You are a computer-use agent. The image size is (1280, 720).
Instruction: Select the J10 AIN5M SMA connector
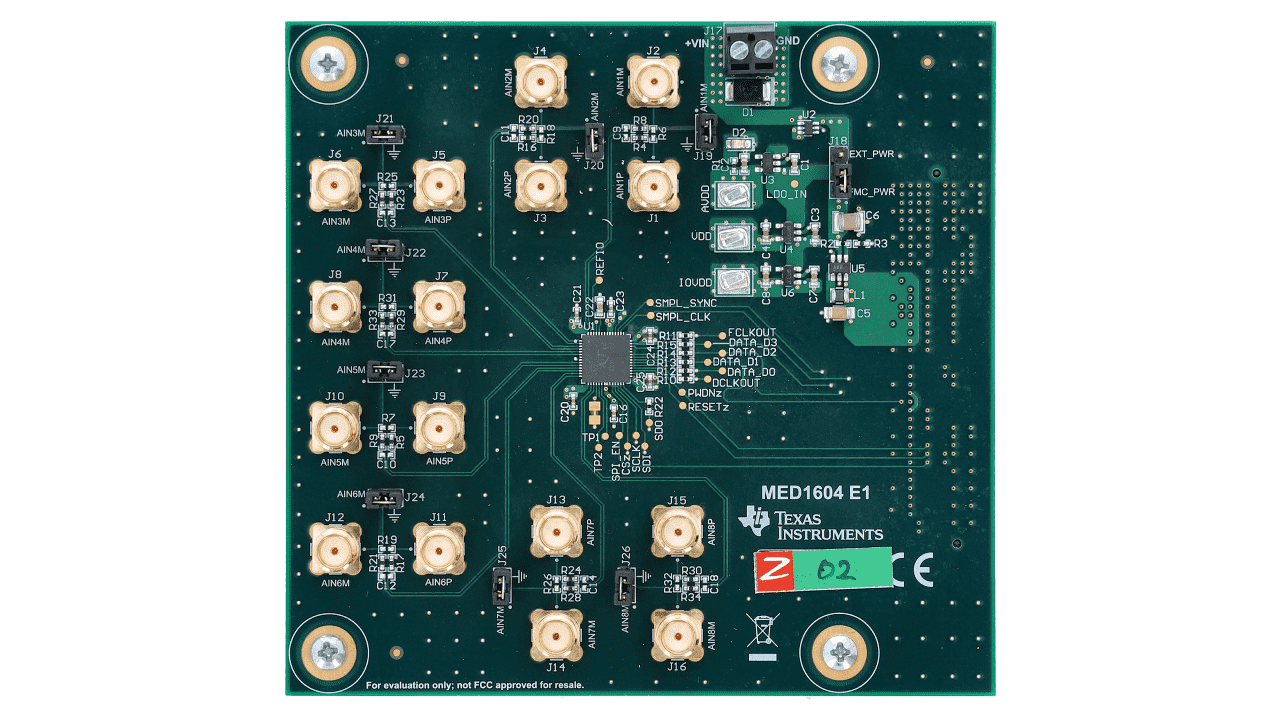335,429
